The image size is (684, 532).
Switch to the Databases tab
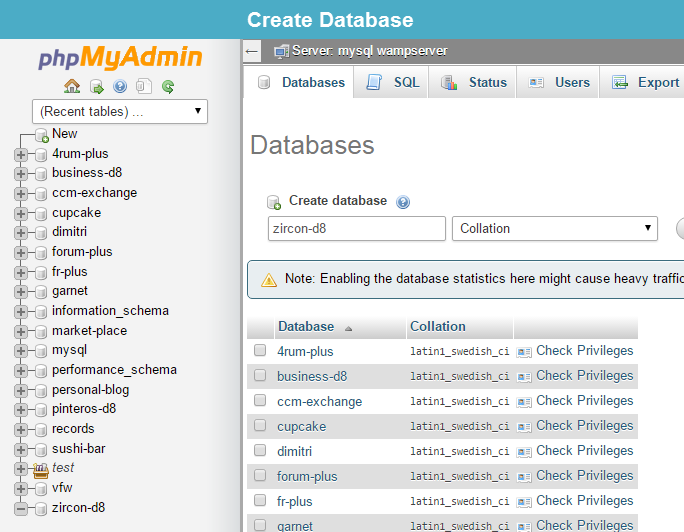tap(300, 82)
